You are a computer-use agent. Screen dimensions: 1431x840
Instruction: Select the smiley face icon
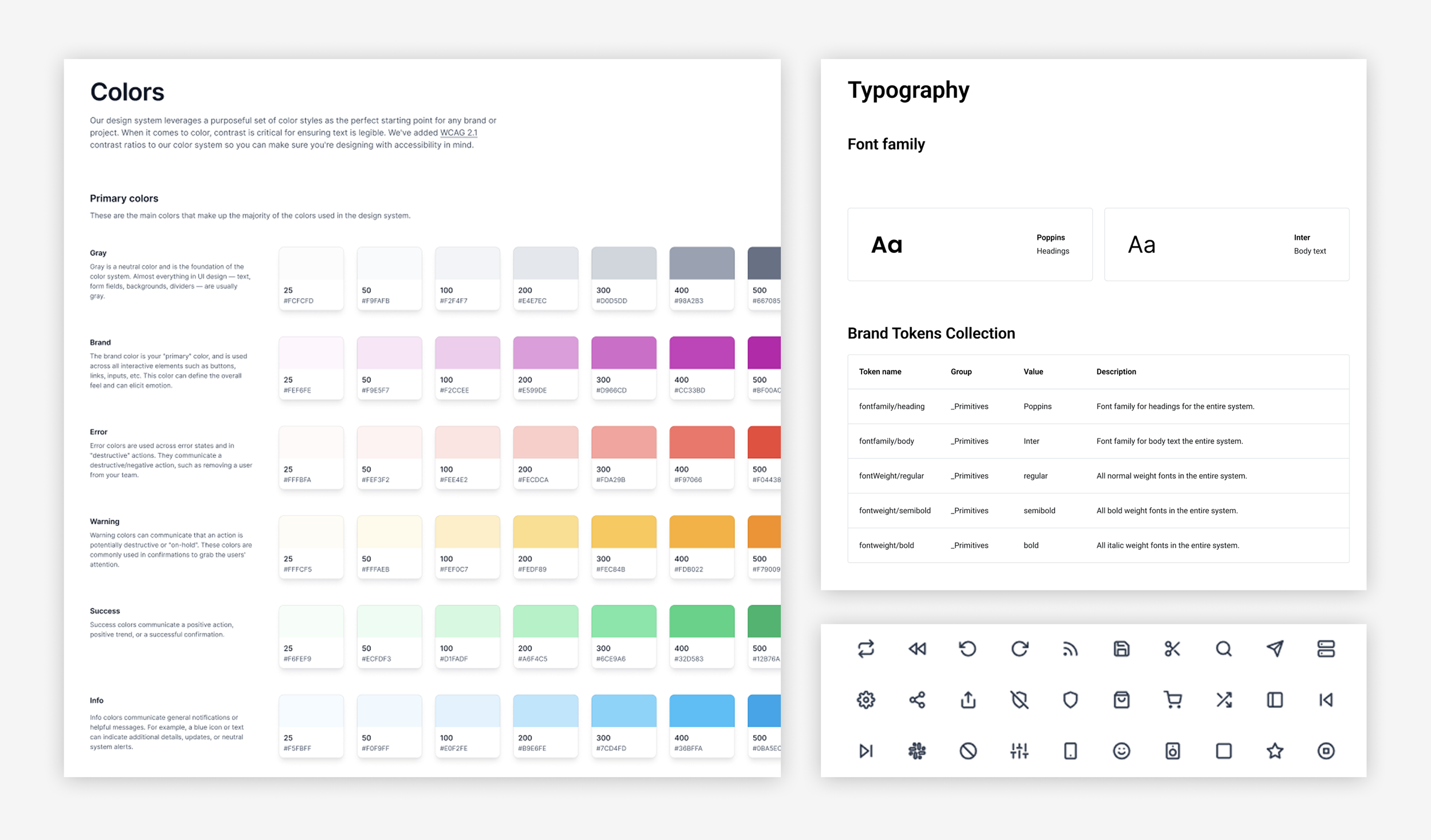1121,750
